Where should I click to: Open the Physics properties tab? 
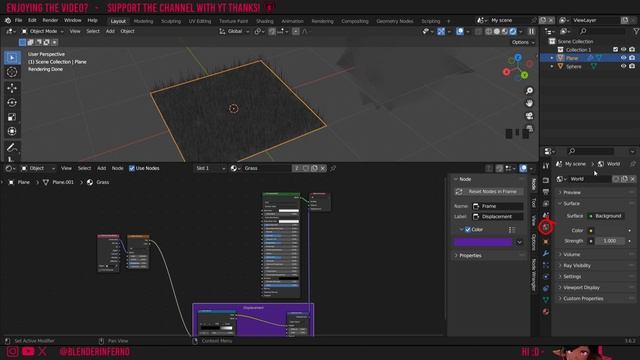coord(546,277)
